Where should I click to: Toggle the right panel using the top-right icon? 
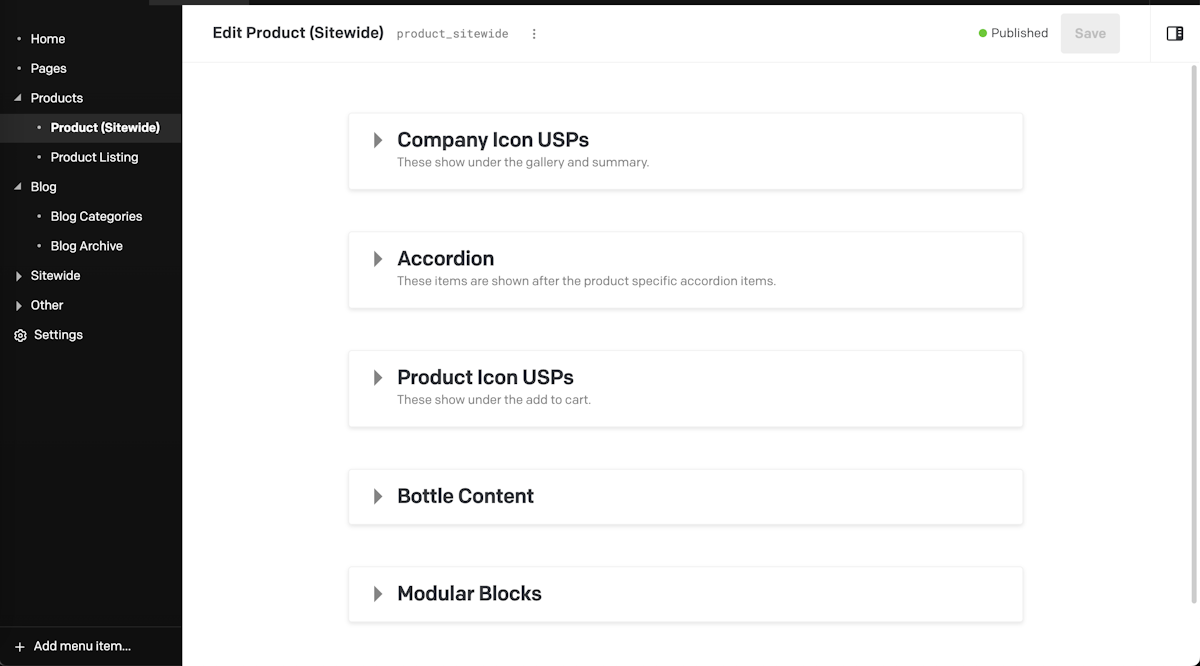1173,33
